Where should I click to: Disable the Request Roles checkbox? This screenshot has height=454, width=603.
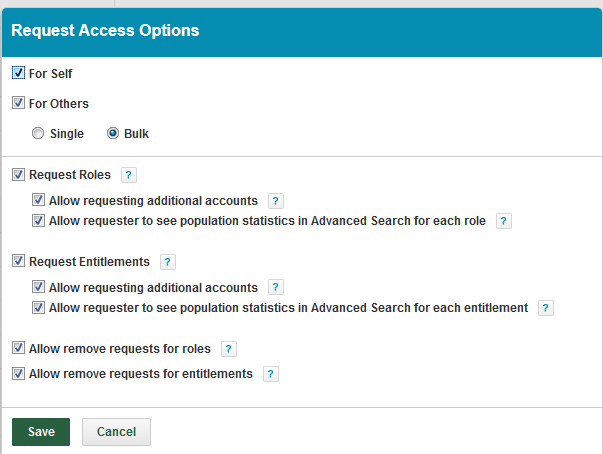(x=18, y=175)
